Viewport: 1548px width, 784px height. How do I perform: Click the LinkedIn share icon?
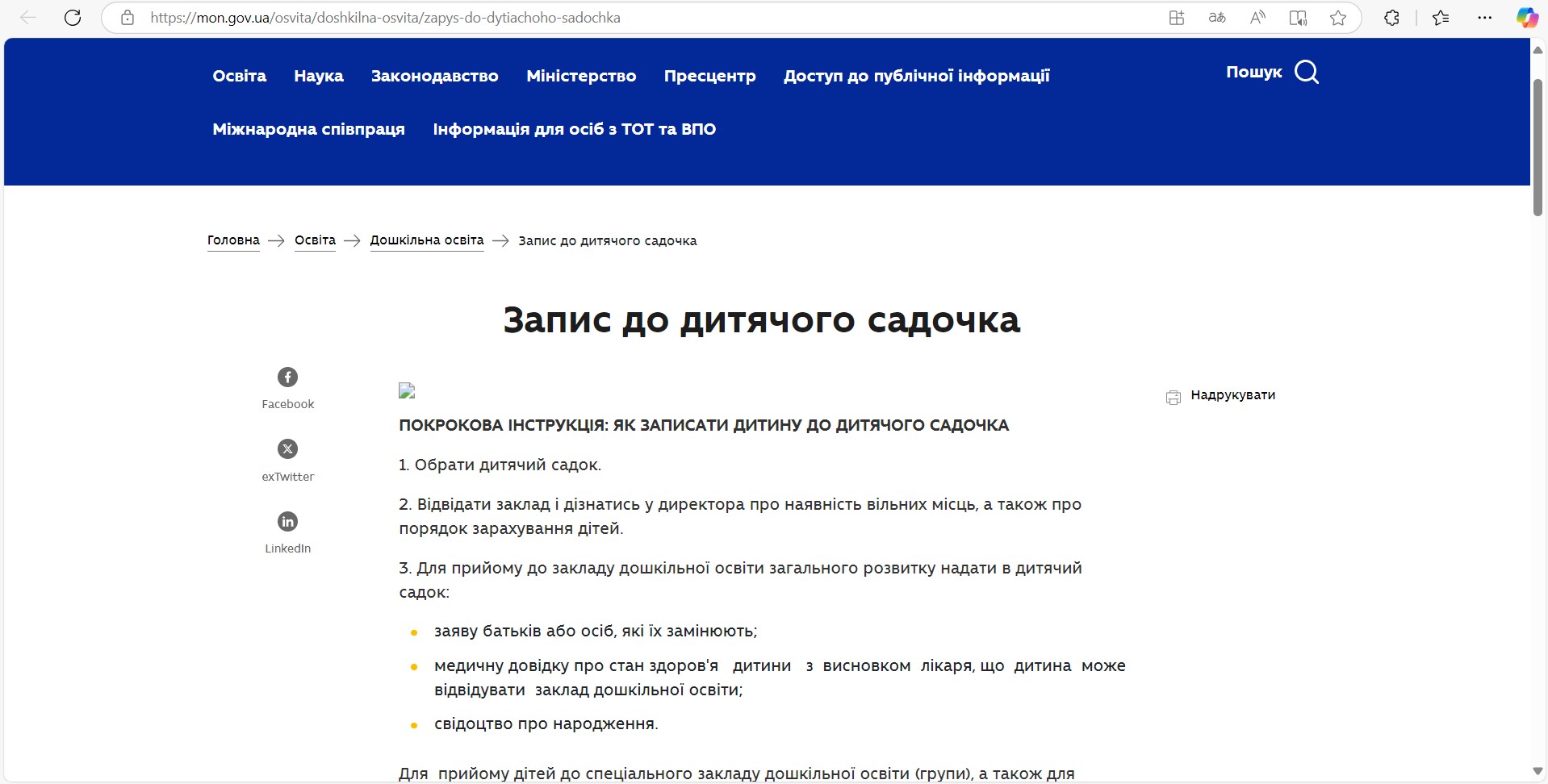(287, 522)
